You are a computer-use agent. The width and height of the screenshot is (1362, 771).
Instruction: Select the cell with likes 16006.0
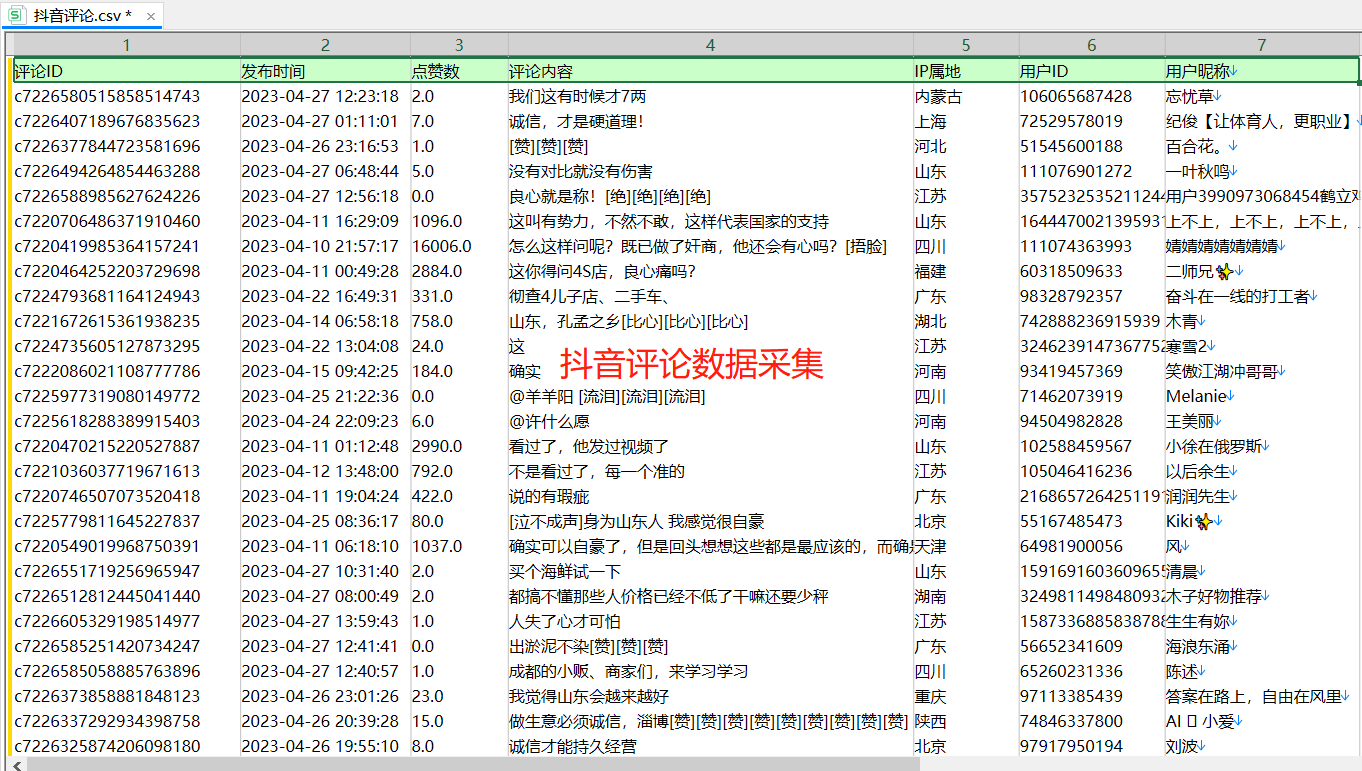[442, 246]
